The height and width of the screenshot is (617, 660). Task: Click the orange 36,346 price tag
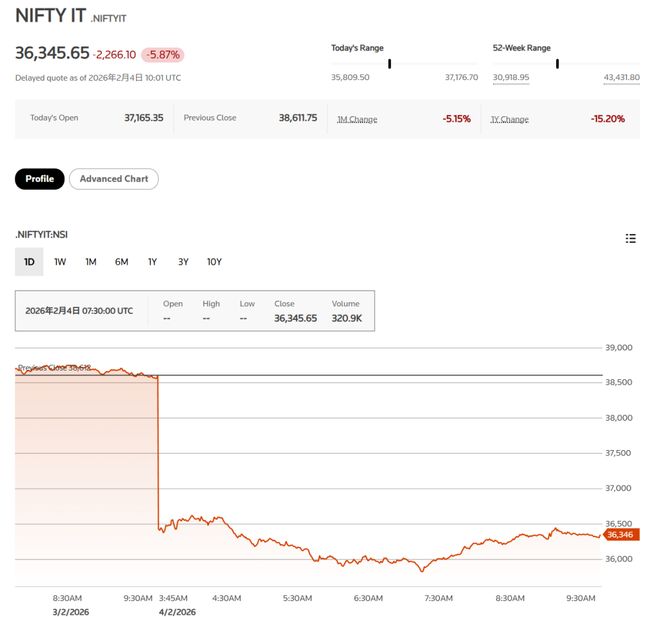[621, 535]
